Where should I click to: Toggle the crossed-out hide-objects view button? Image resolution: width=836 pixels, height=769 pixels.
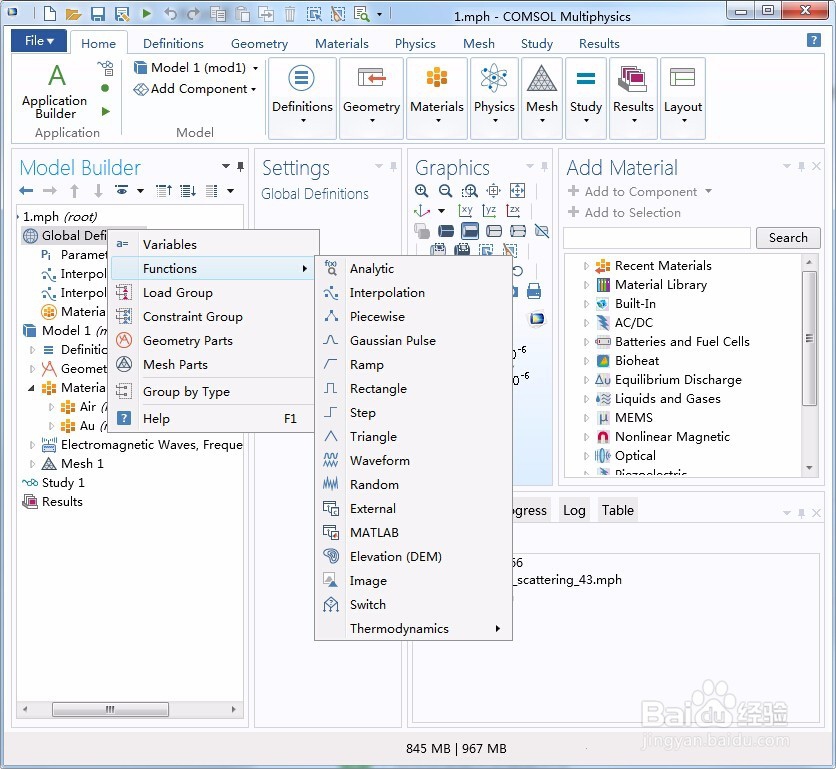tap(542, 231)
